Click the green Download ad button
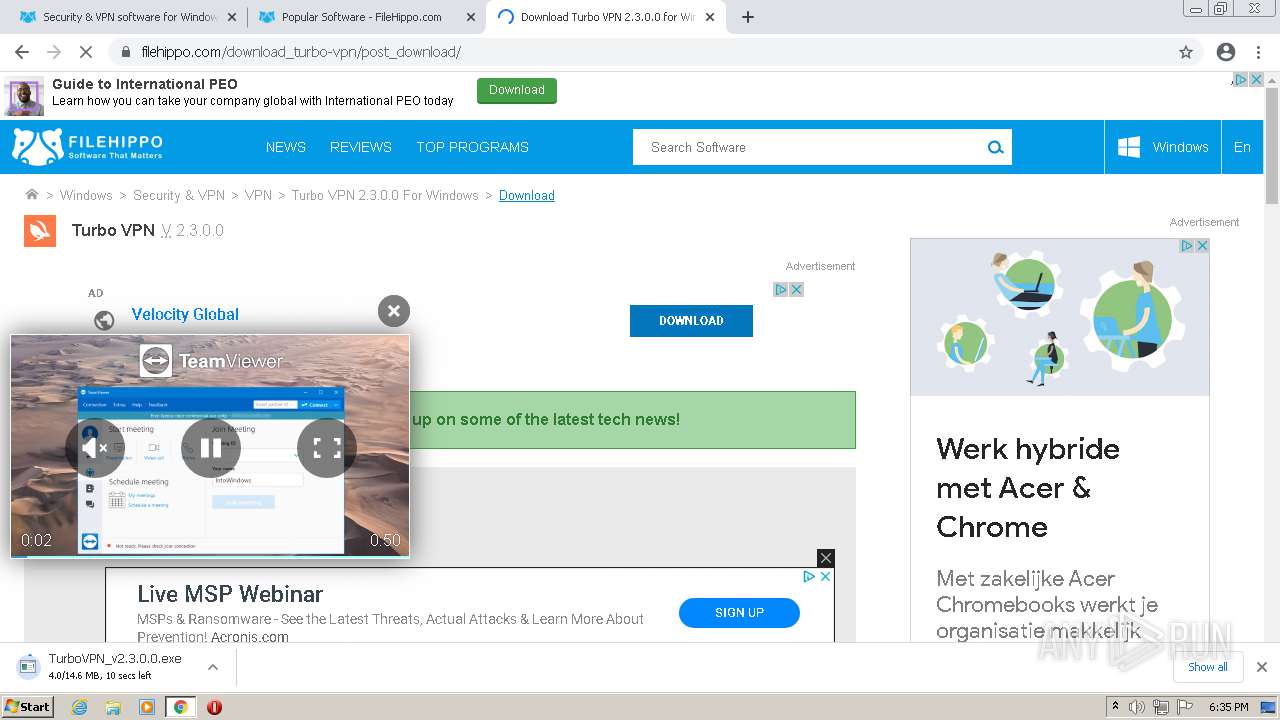 click(517, 90)
